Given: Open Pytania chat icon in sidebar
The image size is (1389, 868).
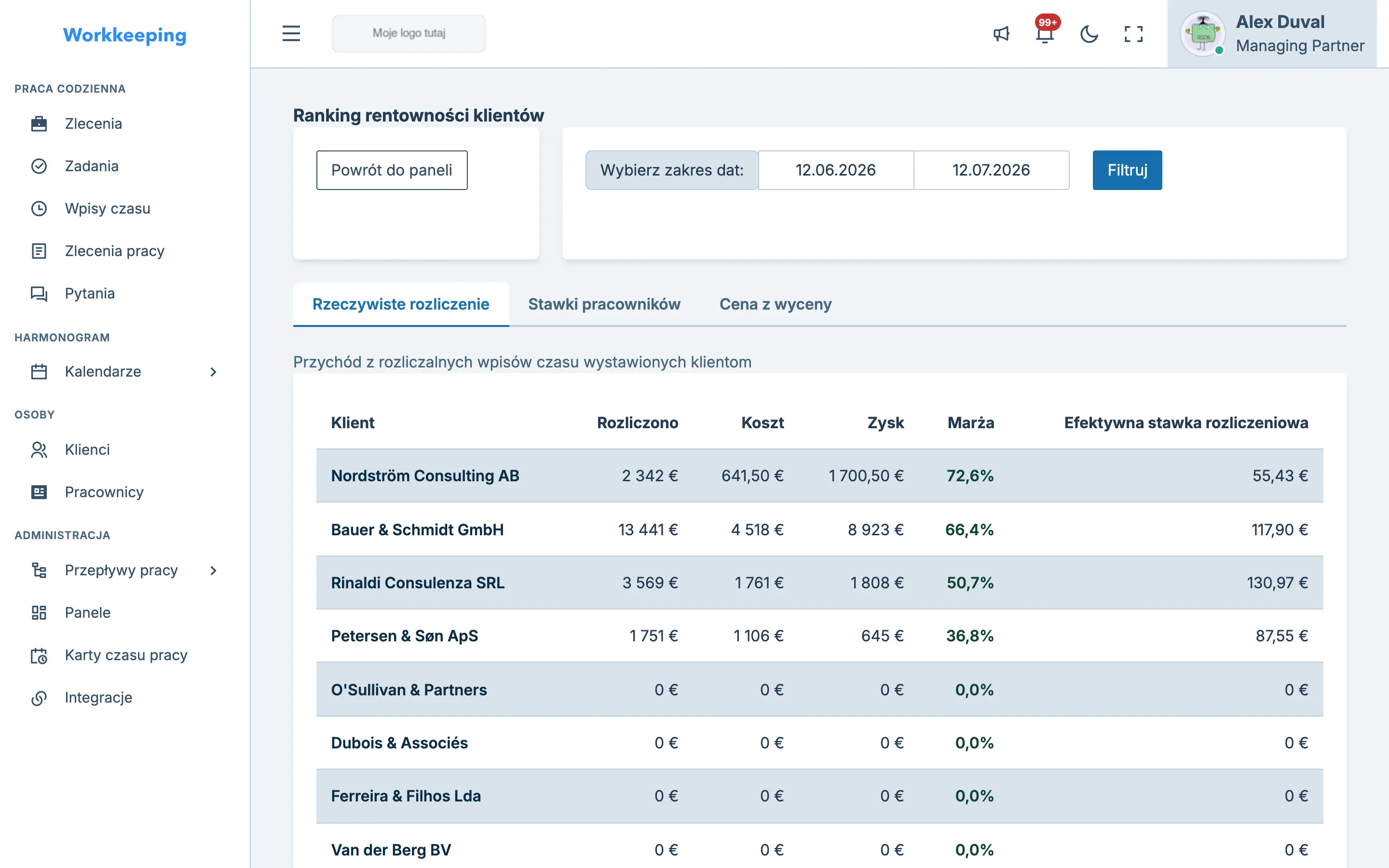Looking at the screenshot, I should [x=39, y=293].
